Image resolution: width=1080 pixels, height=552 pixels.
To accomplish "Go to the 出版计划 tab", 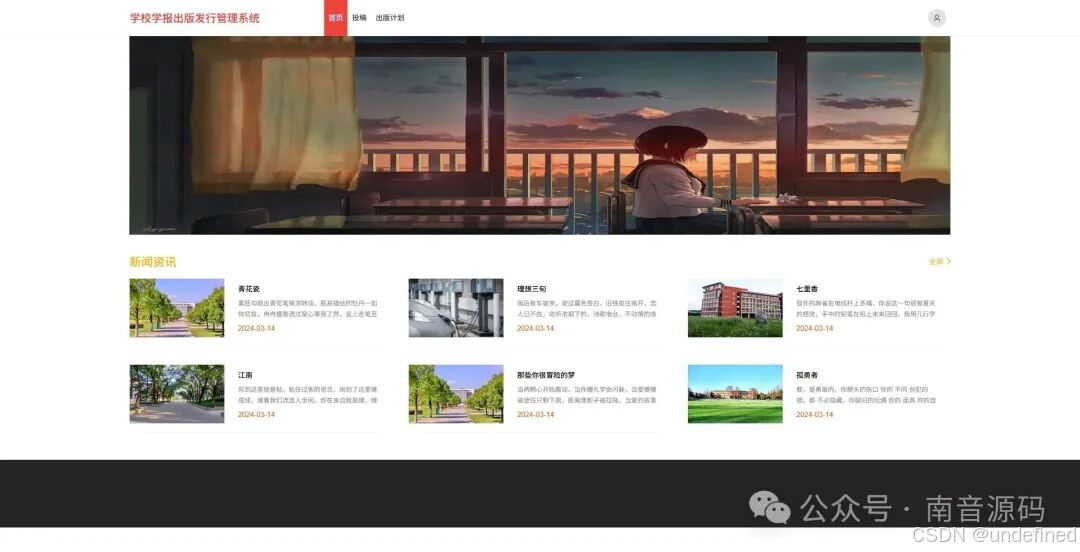I will click(x=390, y=18).
